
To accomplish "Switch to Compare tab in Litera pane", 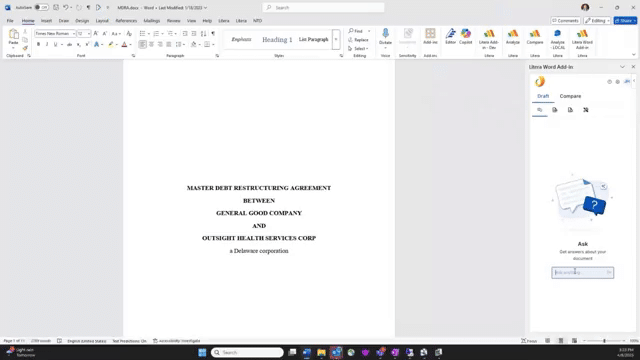I will click(570, 96).
